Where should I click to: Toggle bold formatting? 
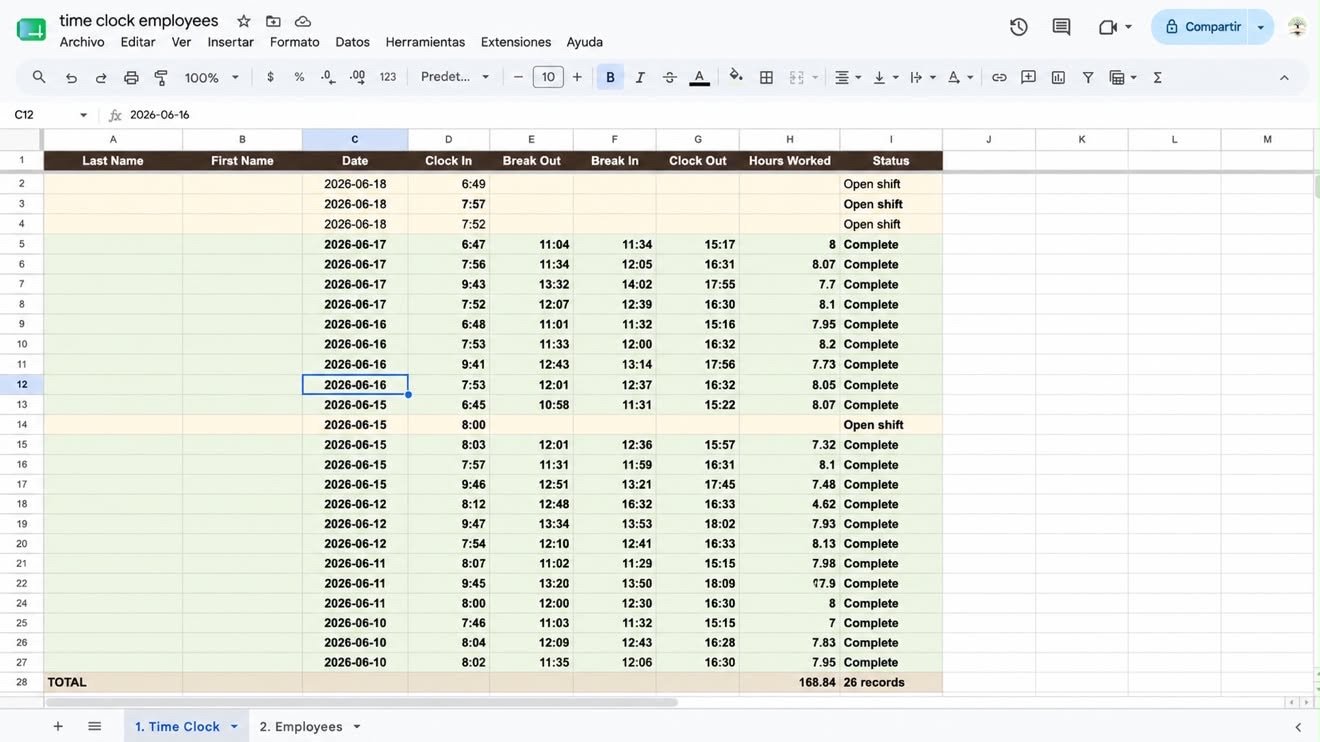click(610, 77)
